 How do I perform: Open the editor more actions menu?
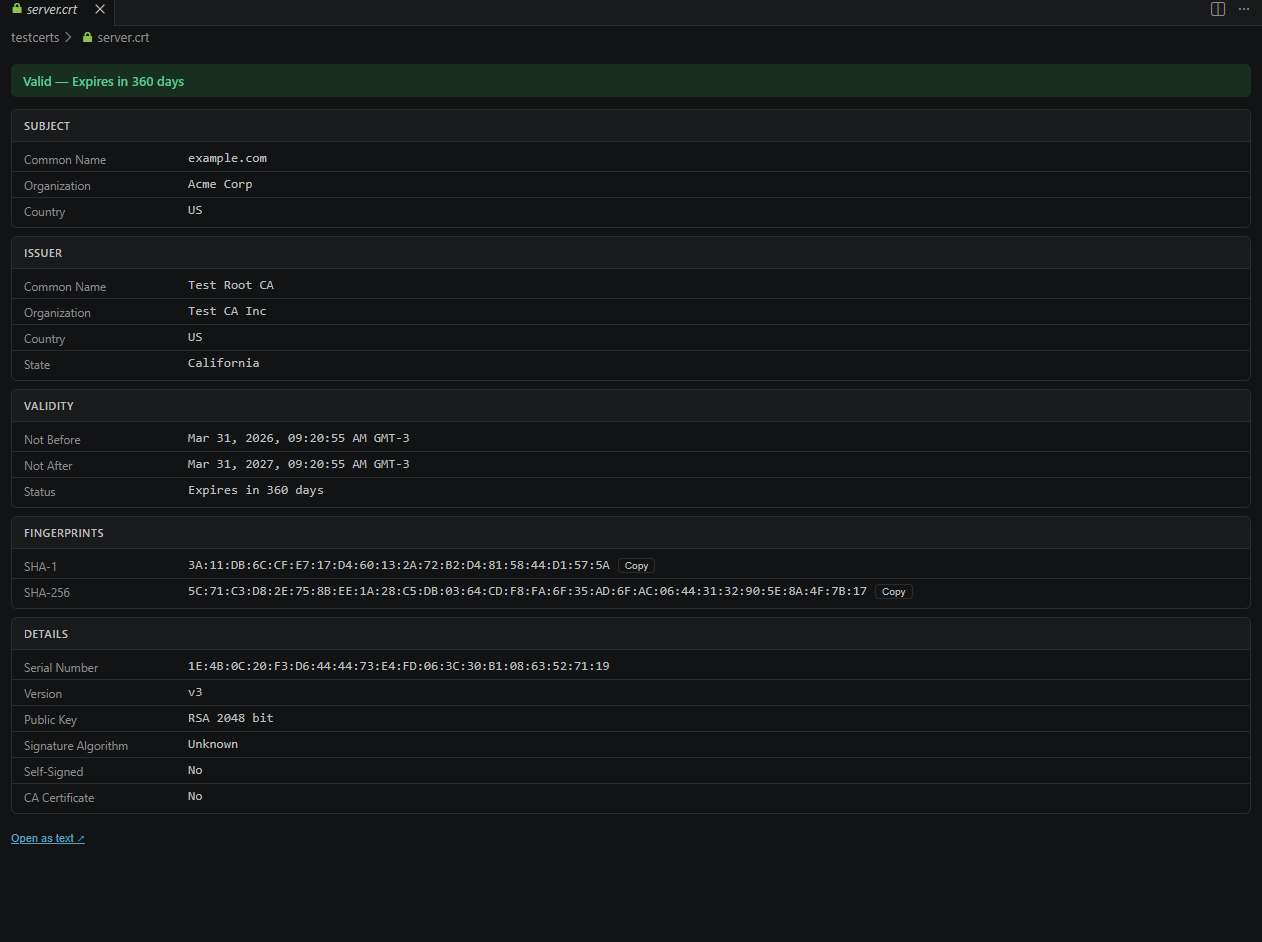[1244, 9]
